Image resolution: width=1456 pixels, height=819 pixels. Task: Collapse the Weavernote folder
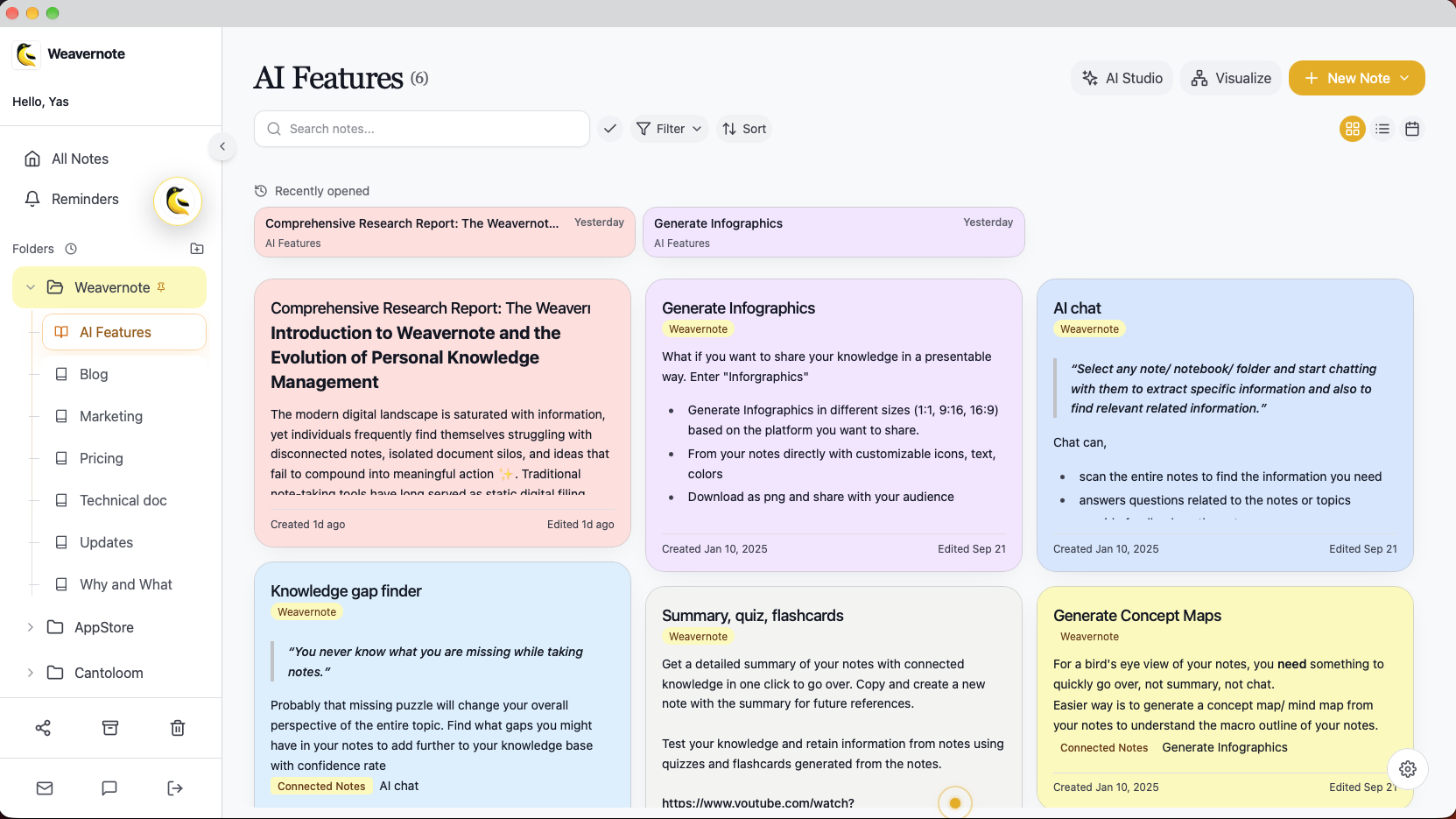[31, 287]
